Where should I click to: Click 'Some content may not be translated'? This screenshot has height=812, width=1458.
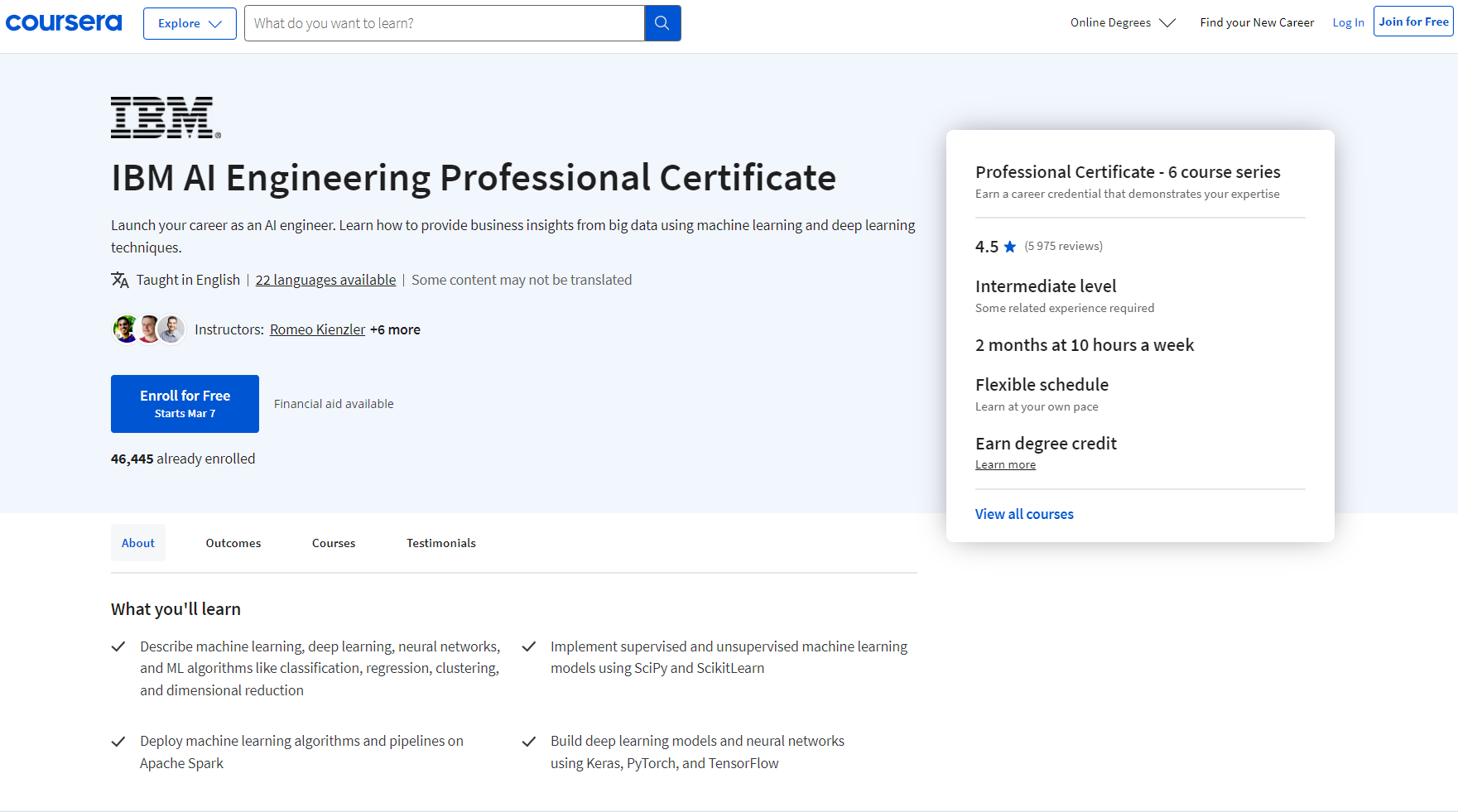click(522, 280)
